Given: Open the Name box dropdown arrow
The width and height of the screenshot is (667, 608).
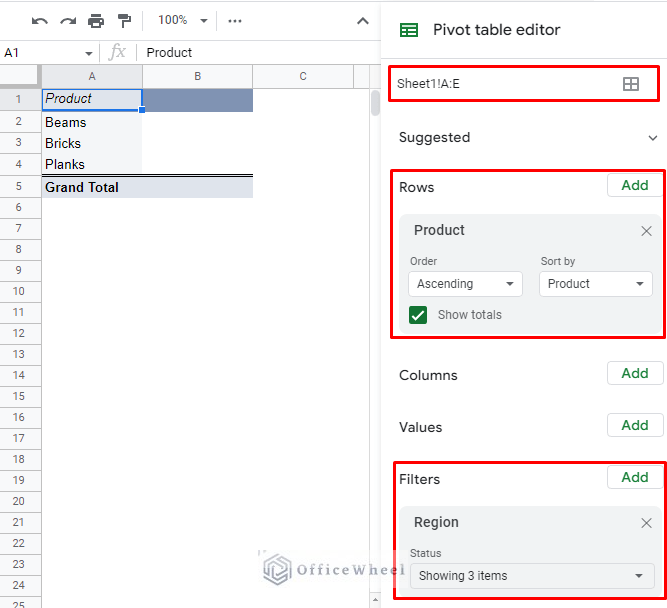Looking at the screenshot, I should tap(88, 54).
